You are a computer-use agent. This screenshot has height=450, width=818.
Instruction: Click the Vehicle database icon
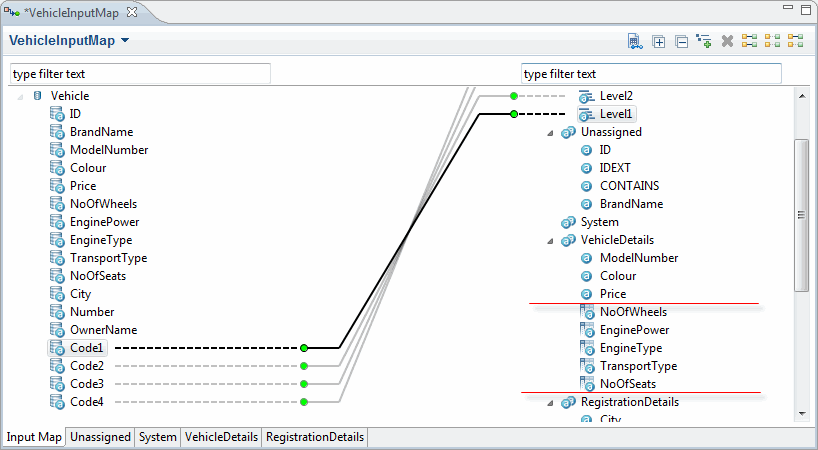38,96
